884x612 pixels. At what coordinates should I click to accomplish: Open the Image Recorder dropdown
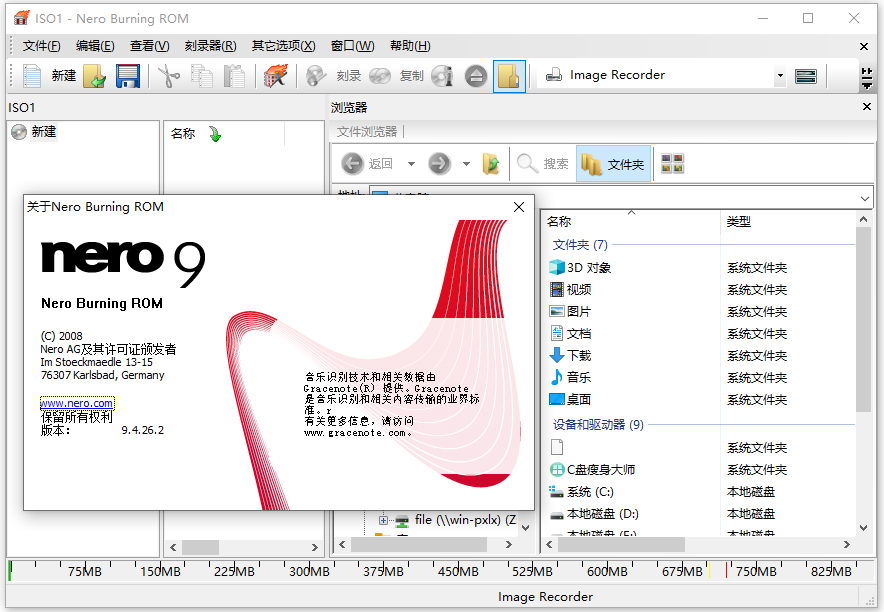click(x=779, y=76)
